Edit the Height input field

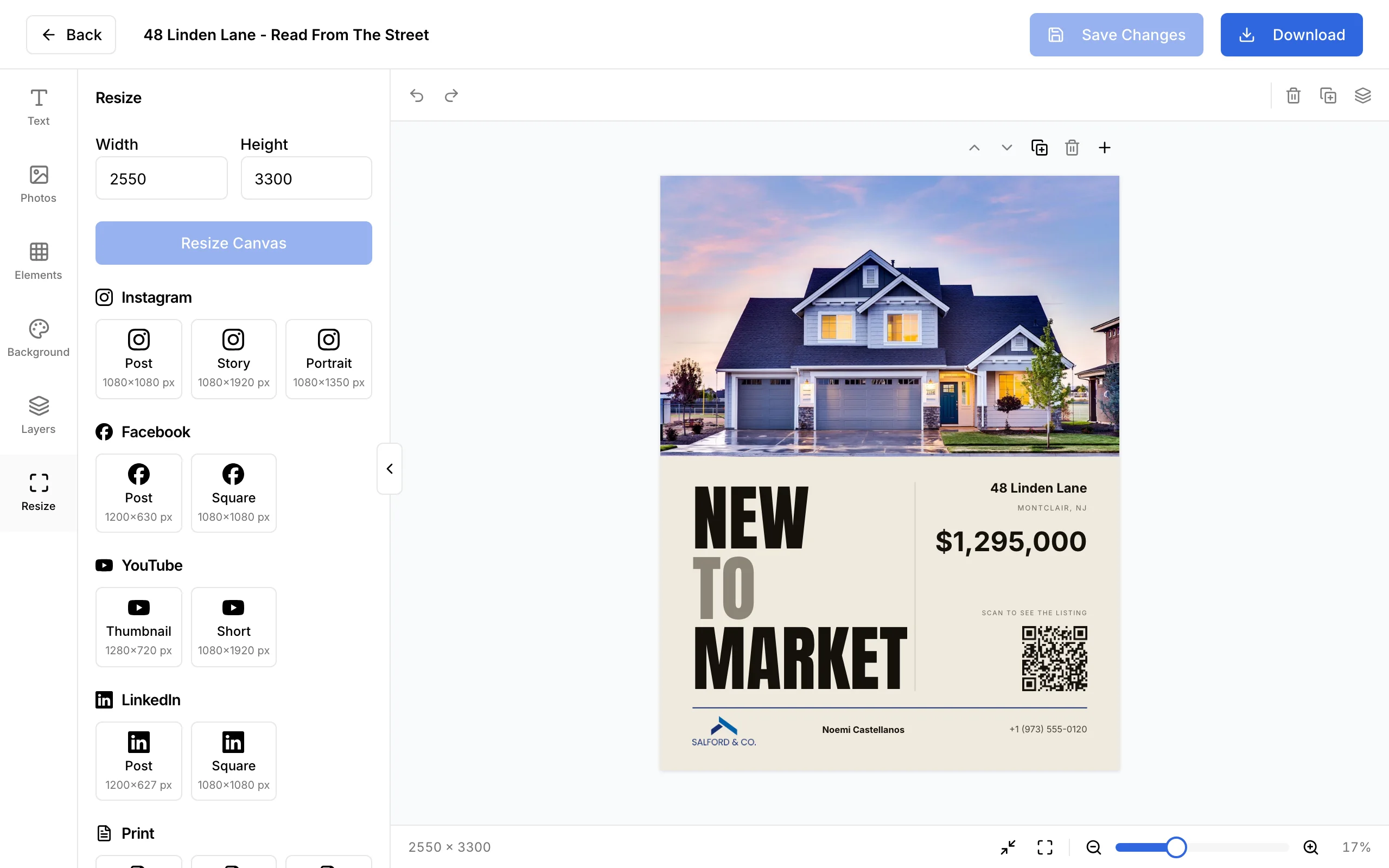click(x=306, y=178)
